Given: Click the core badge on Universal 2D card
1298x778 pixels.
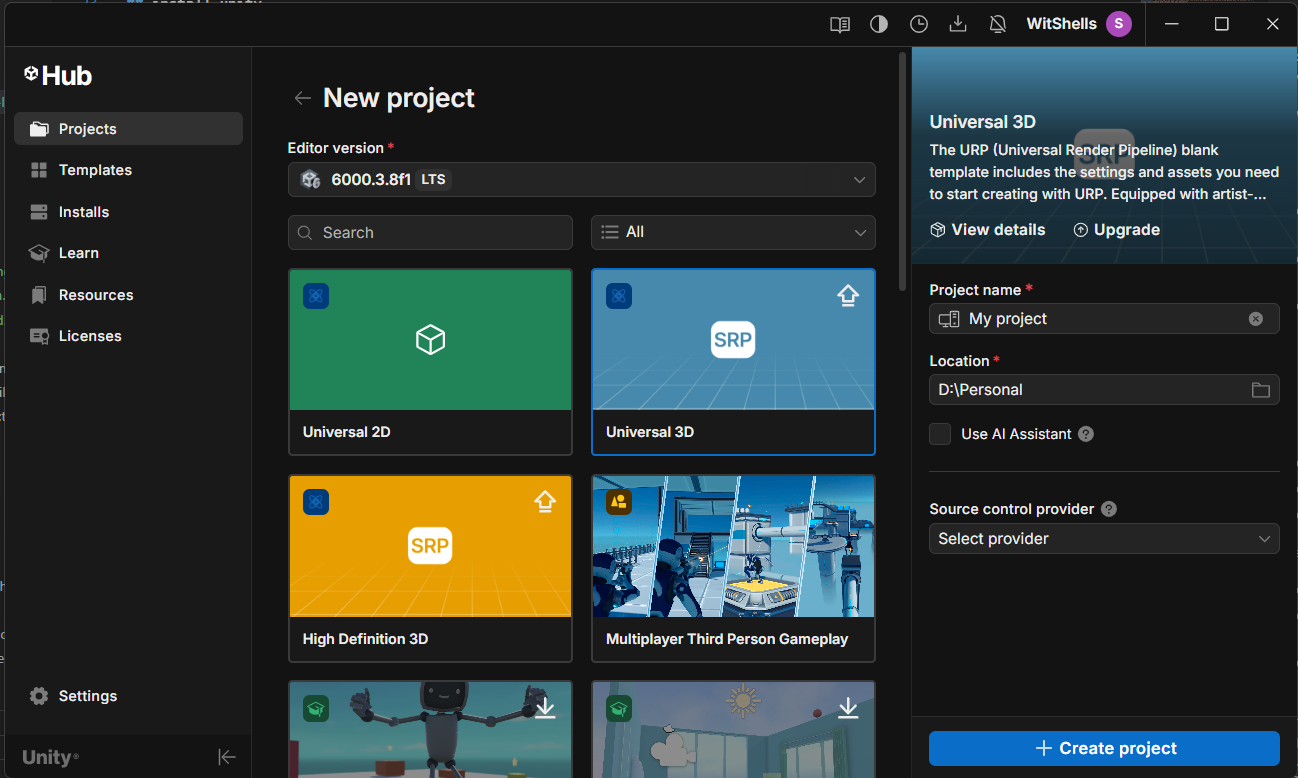Looking at the screenshot, I should pyautogui.click(x=316, y=295).
